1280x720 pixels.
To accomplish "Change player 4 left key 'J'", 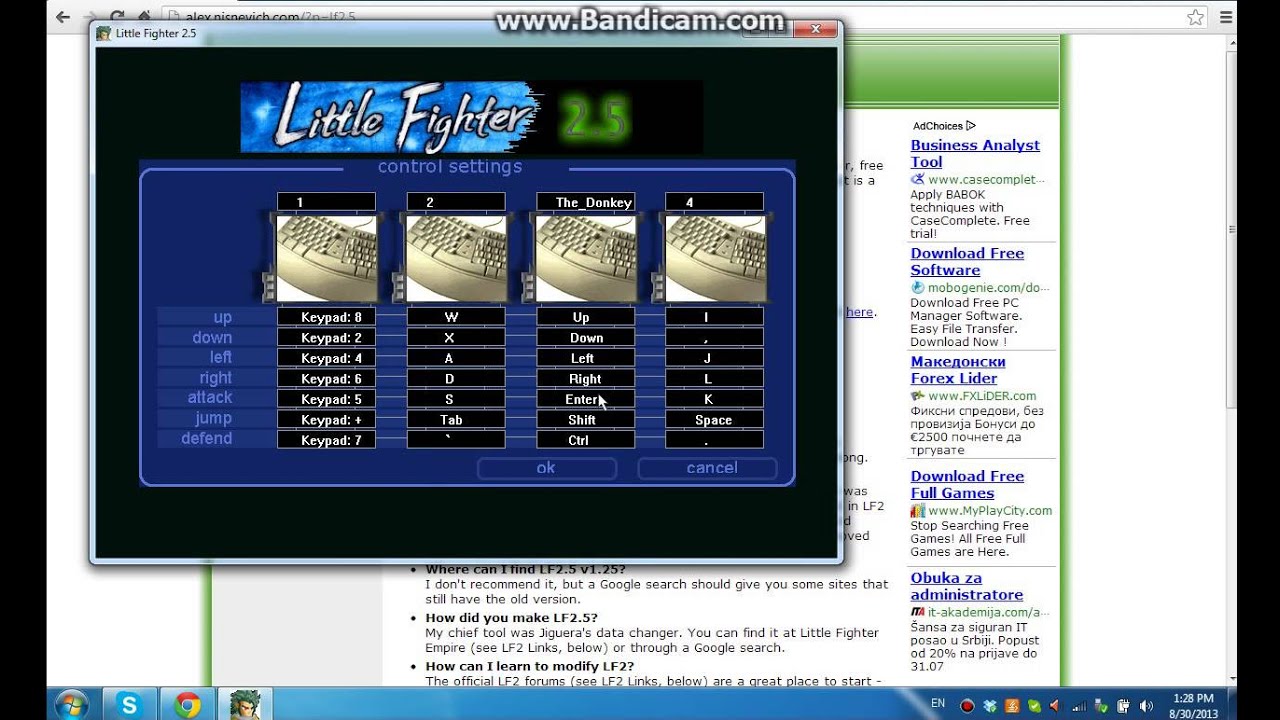I will point(715,358).
